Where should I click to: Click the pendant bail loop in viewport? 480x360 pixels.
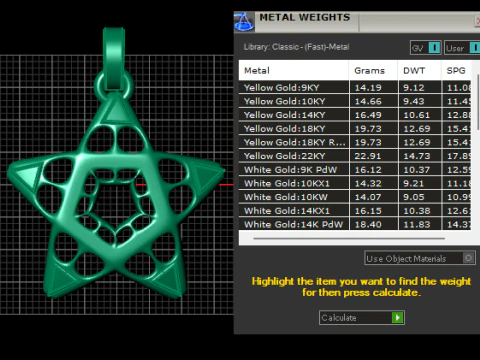coord(114,60)
